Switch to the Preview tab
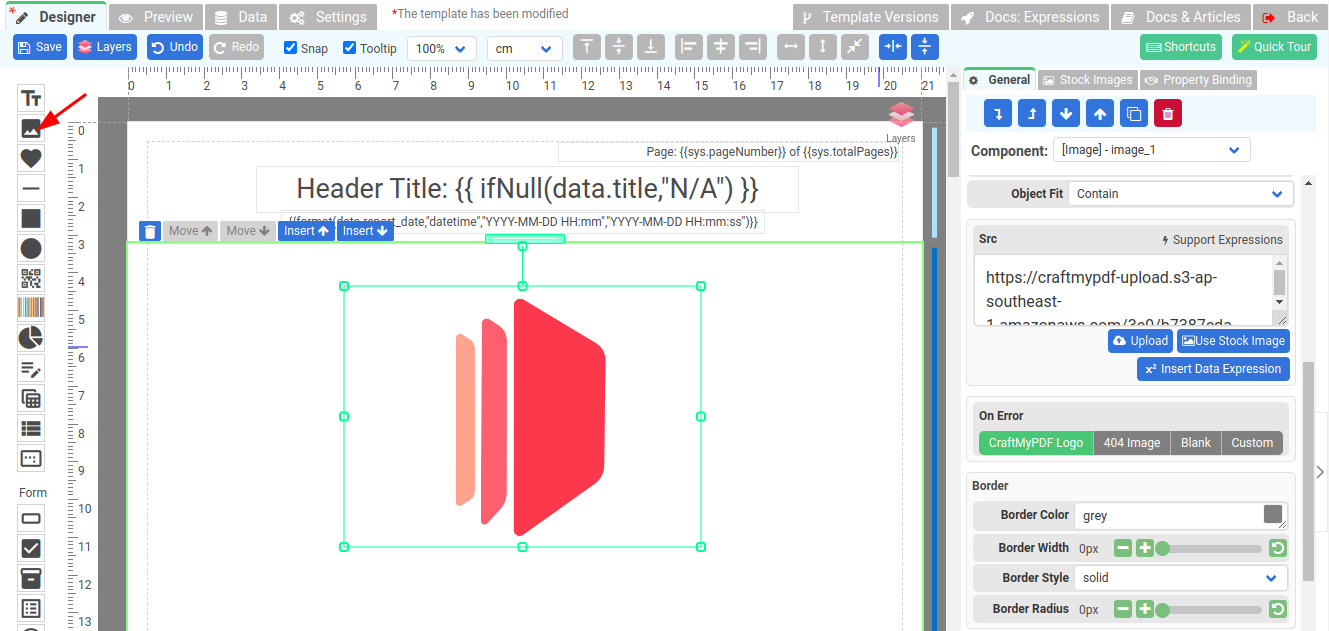Viewport: 1329px width, 631px height. point(156,17)
